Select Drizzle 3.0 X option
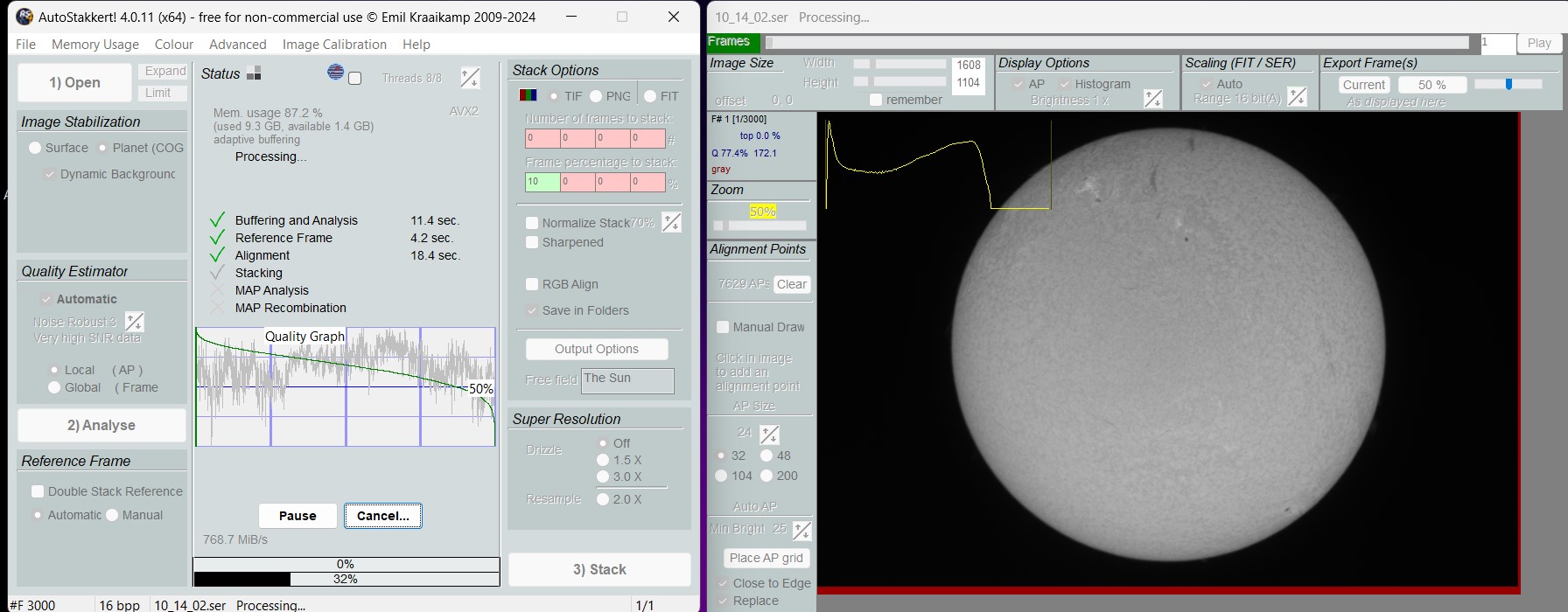The height and width of the screenshot is (612, 1568). coord(603,476)
